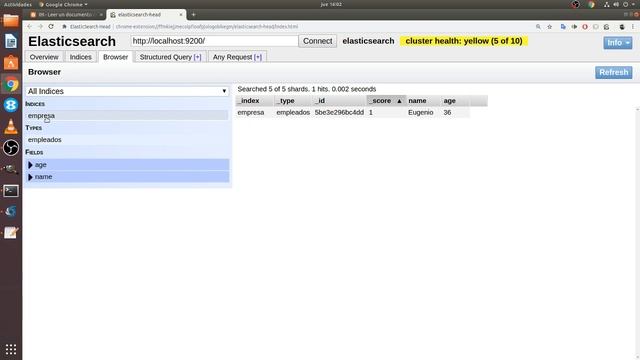Screen dimensions: 640x360
Task: Switch to the Overview tab
Action: point(44,57)
